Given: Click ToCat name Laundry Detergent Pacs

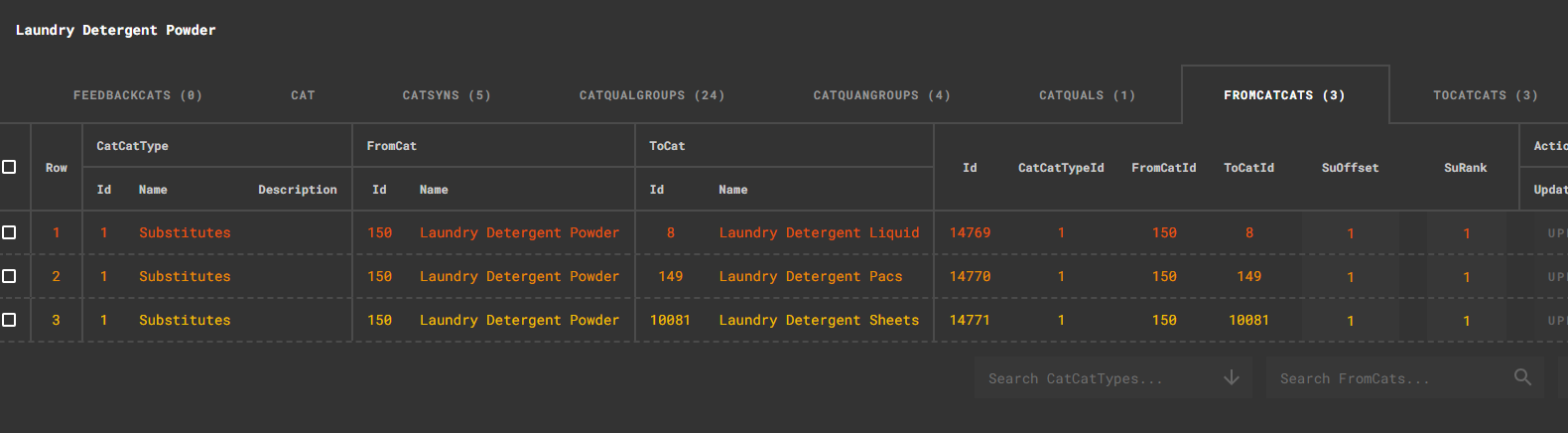Looking at the screenshot, I should coord(811,276).
